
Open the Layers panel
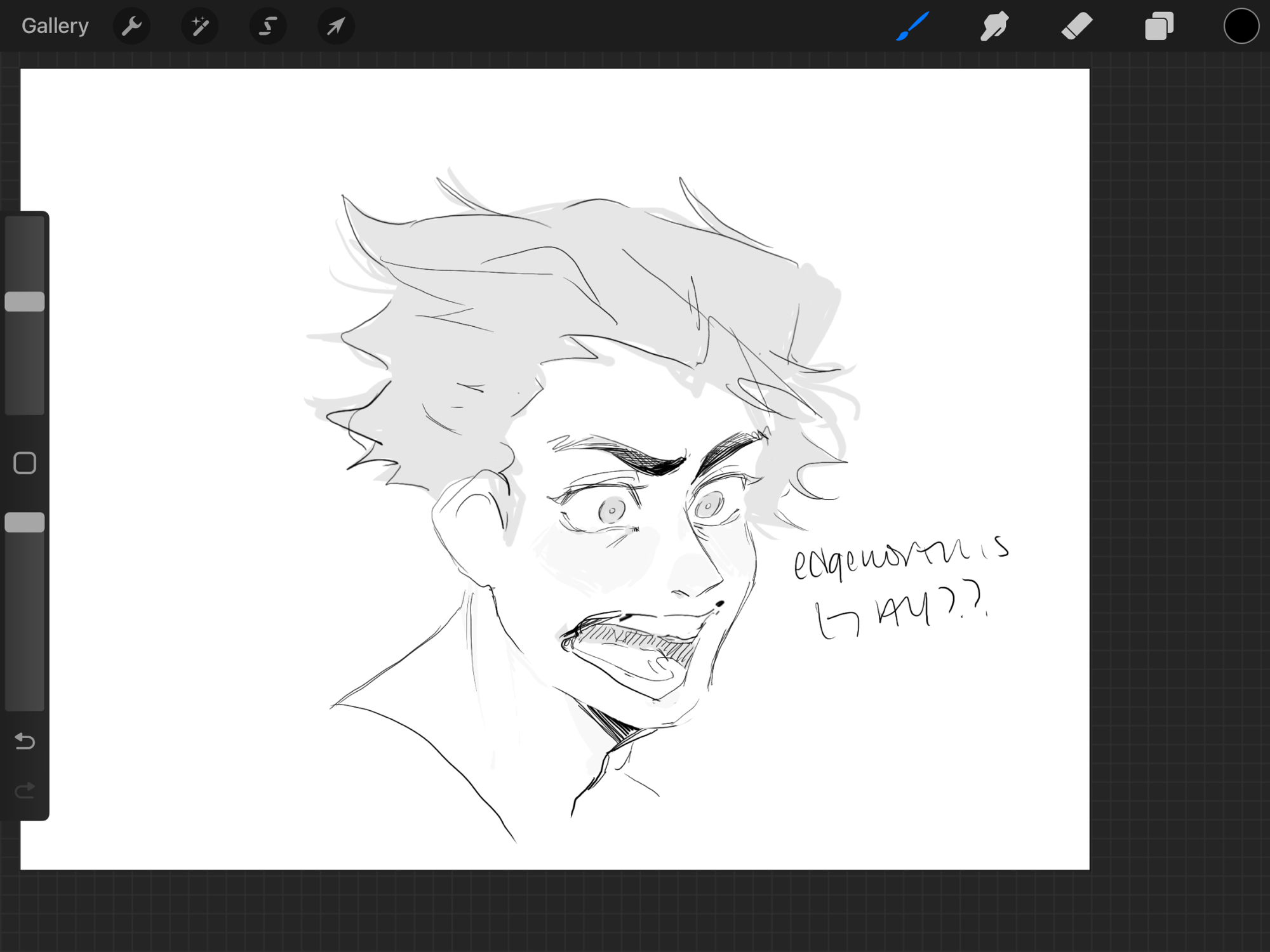coord(1159,27)
